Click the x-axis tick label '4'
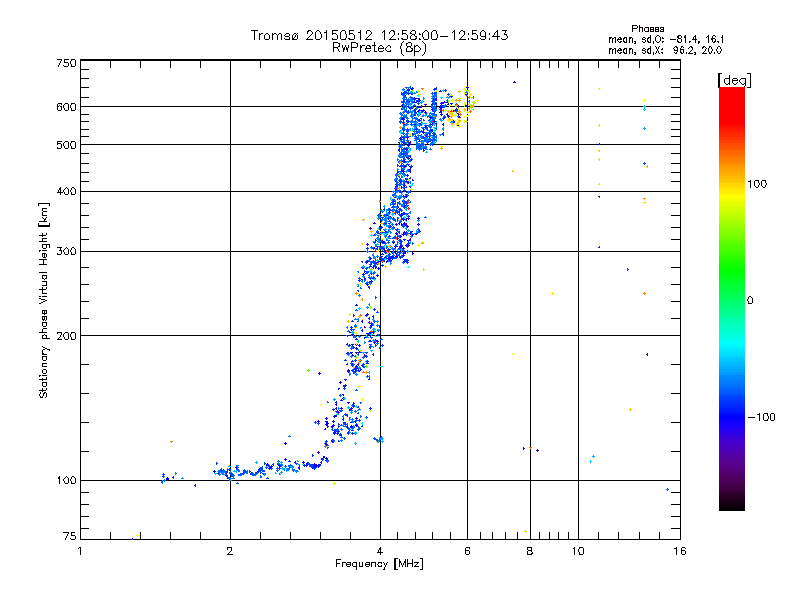Image resolution: width=800 pixels, height=600 pixels. coord(380,551)
